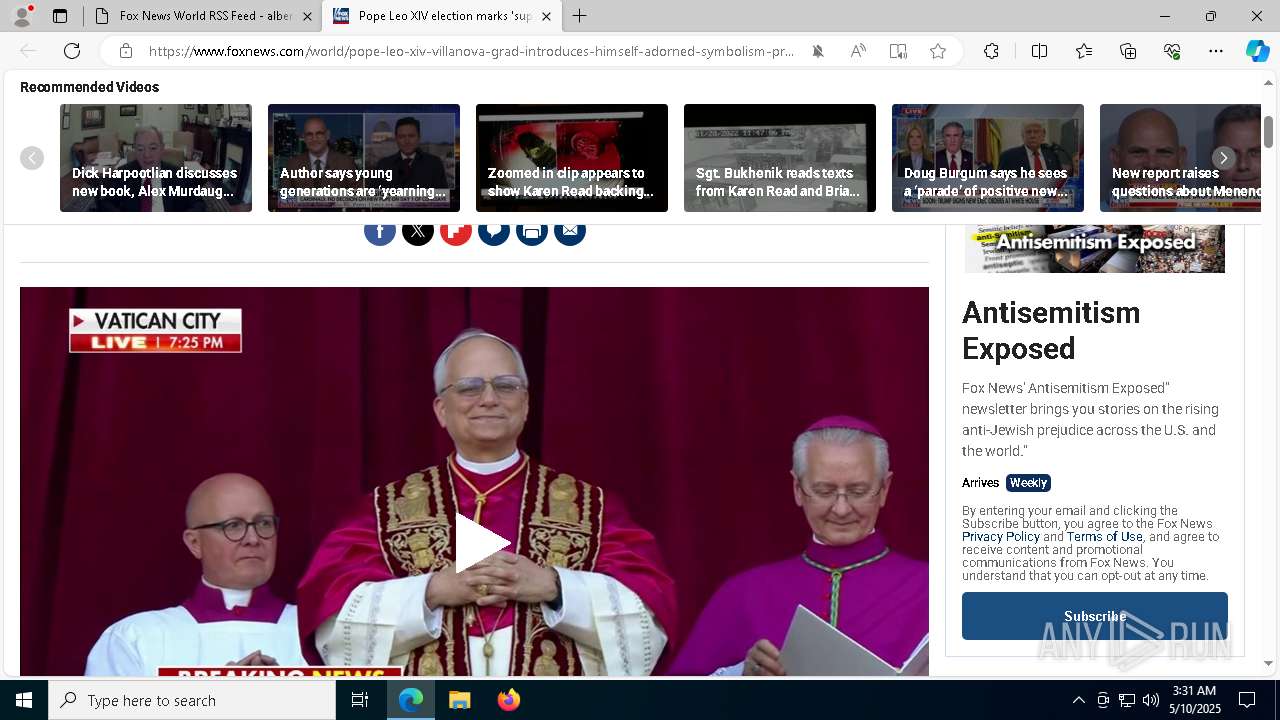Add this page to favorites
The height and width of the screenshot is (720, 1280).
click(x=938, y=51)
